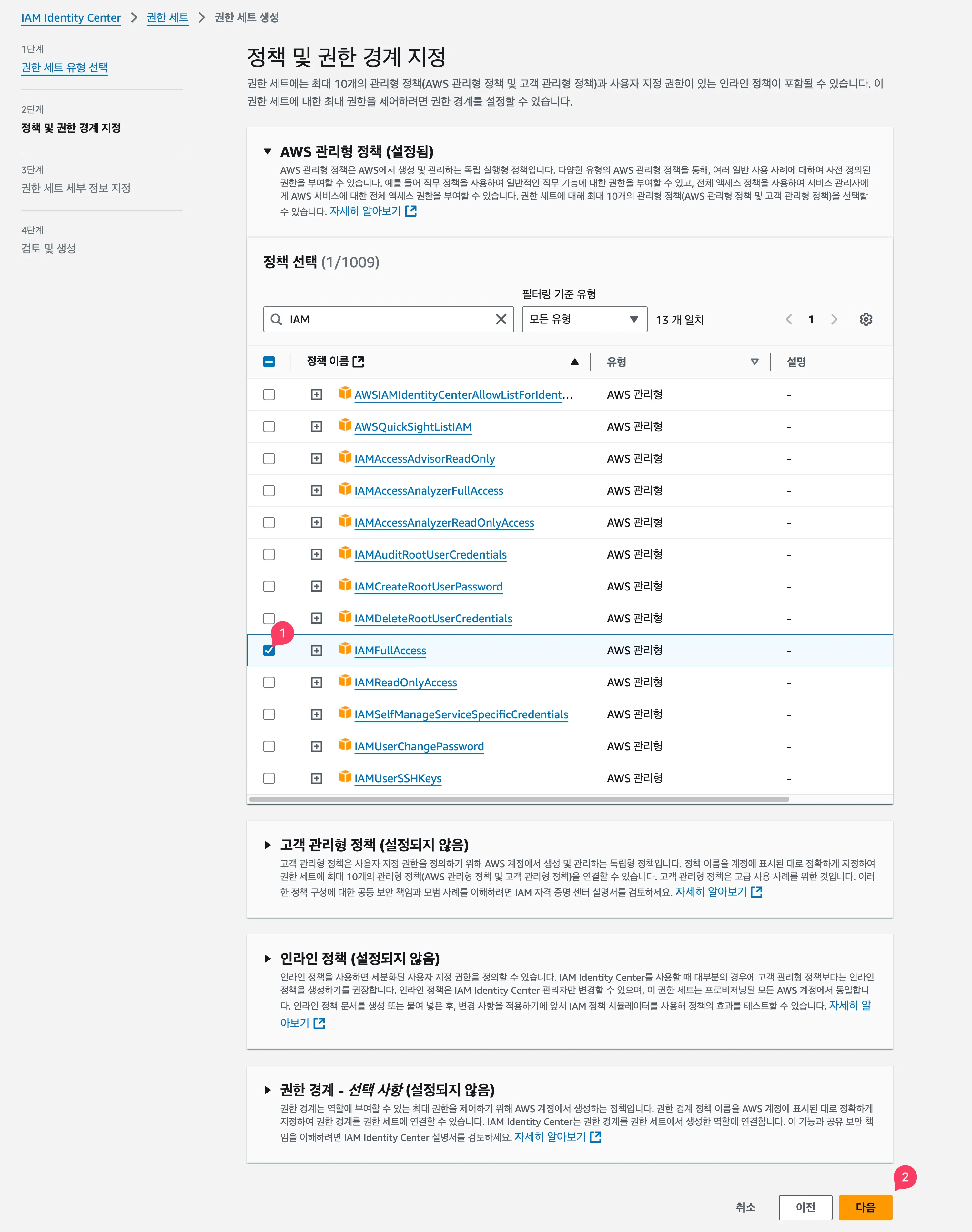Expand details plus icon for AWSQuickSightListIAM row
972x1232 pixels.
pyautogui.click(x=316, y=427)
